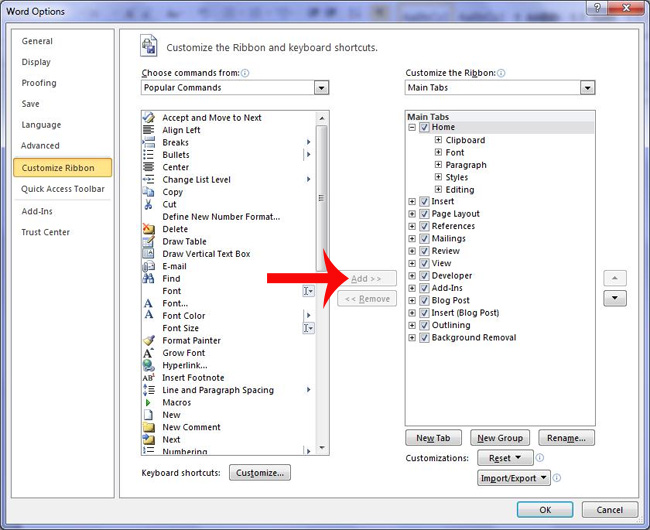Click the Move Down arrow button
The width and height of the screenshot is (650, 530).
pyautogui.click(x=615, y=298)
